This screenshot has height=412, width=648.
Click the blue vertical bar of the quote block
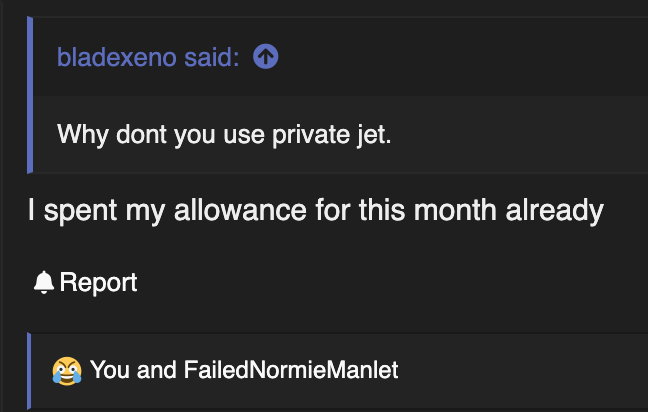30,95
